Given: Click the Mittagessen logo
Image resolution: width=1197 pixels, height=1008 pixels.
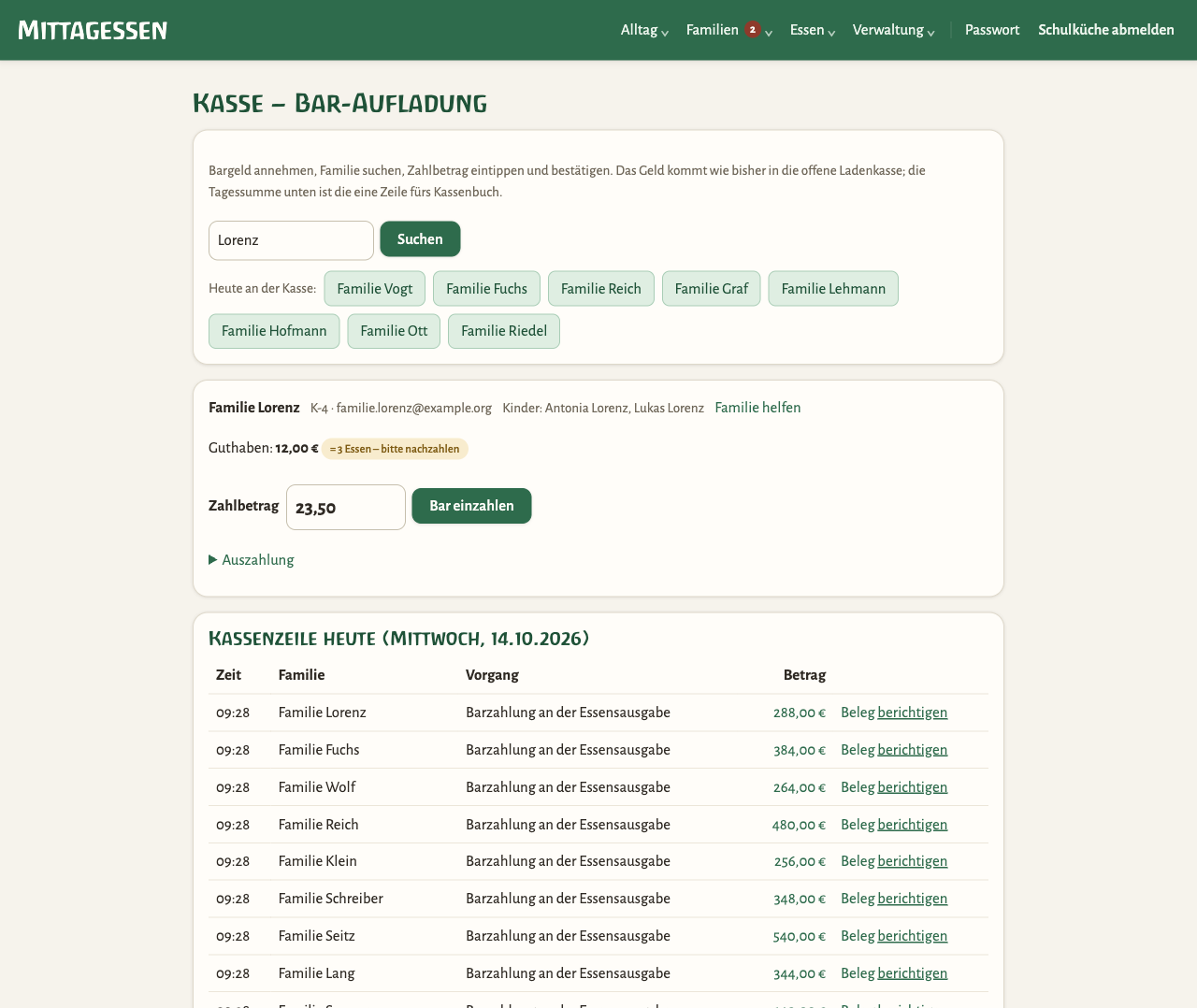Looking at the screenshot, I should [x=93, y=30].
